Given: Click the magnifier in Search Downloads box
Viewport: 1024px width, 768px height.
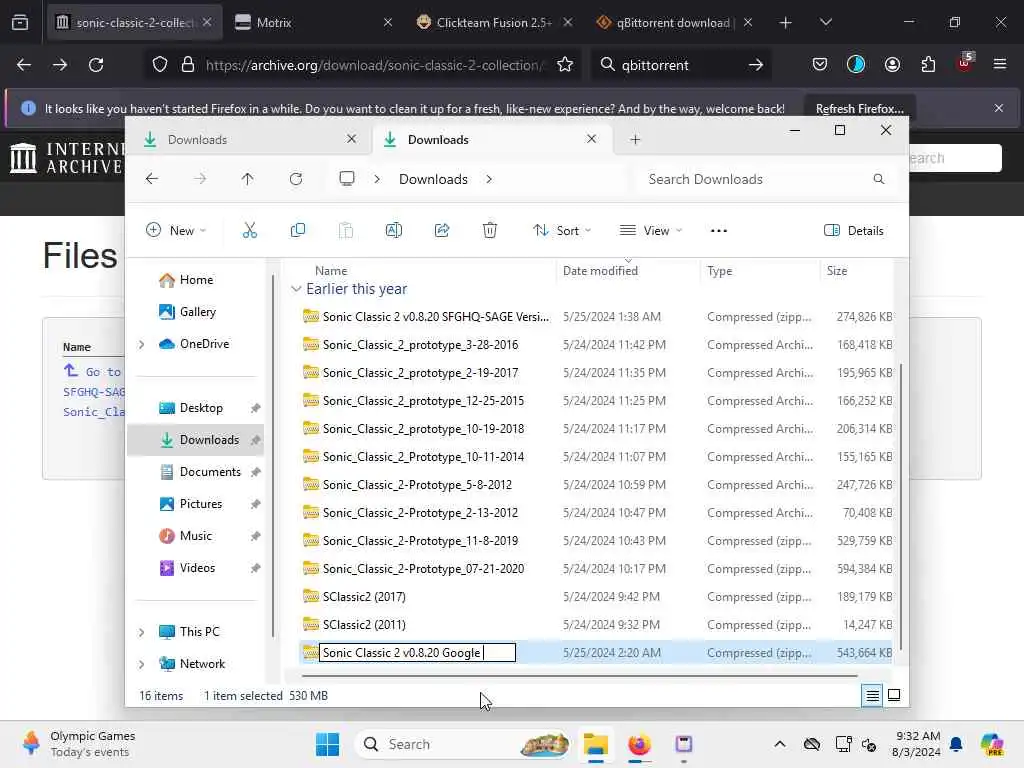Looking at the screenshot, I should [878, 179].
